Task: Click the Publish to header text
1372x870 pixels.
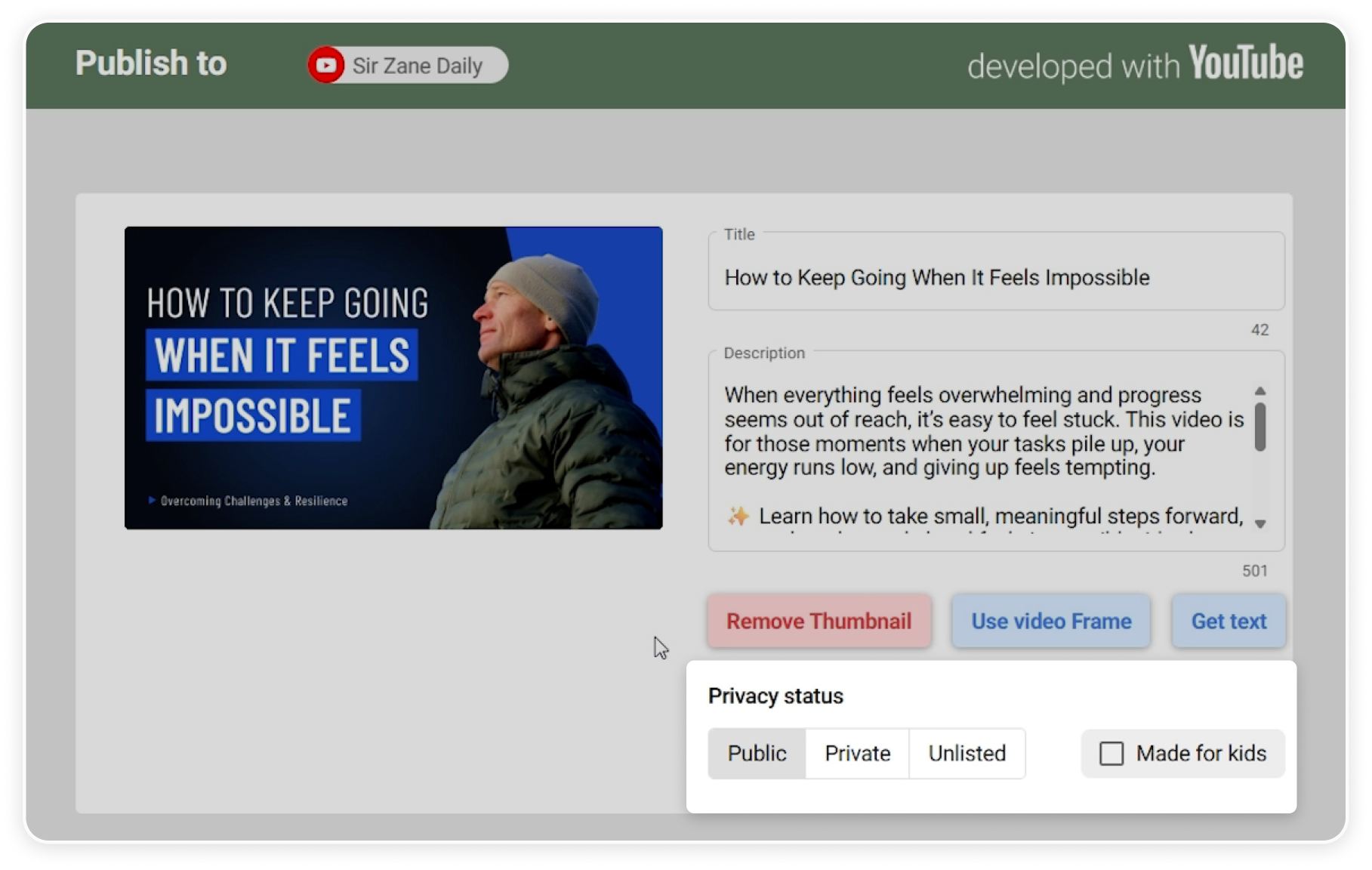Action: 151,63
